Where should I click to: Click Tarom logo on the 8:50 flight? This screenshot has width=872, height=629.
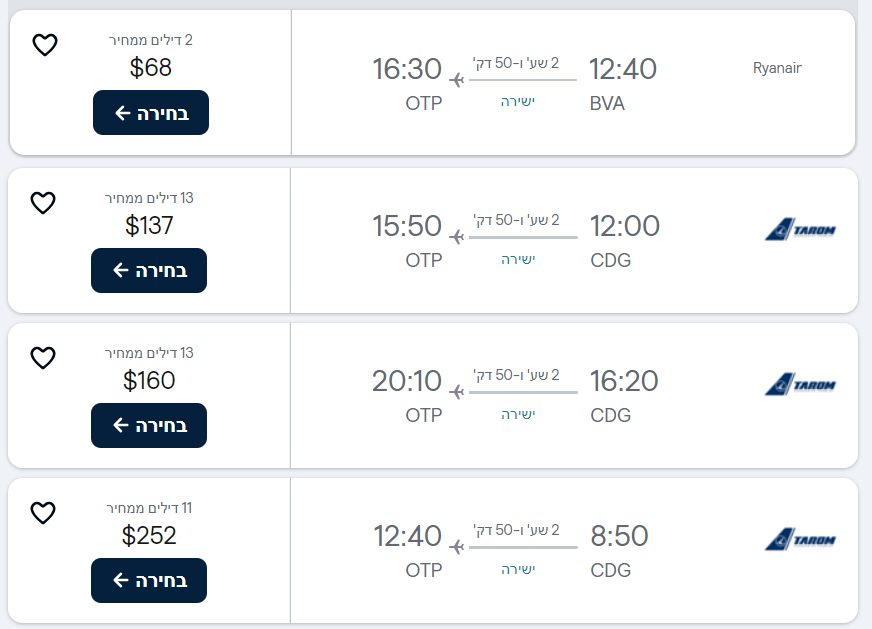pyautogui.click(x=800, y=541)
